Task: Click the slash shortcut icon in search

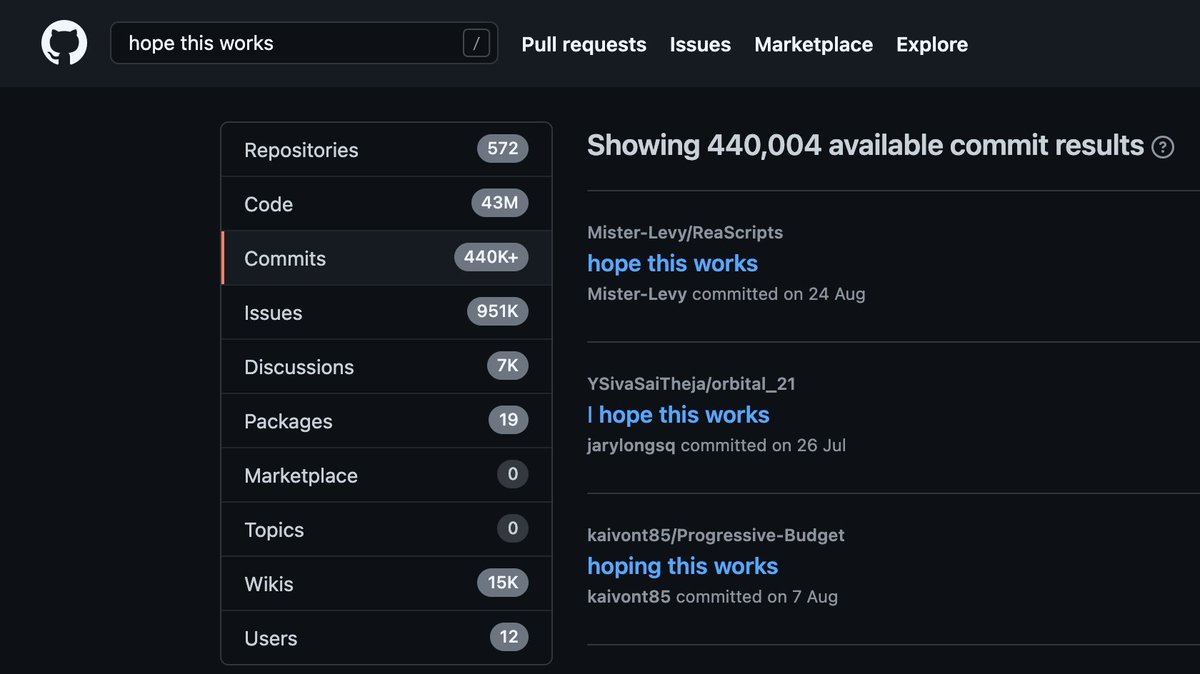Action: [477, 43]
